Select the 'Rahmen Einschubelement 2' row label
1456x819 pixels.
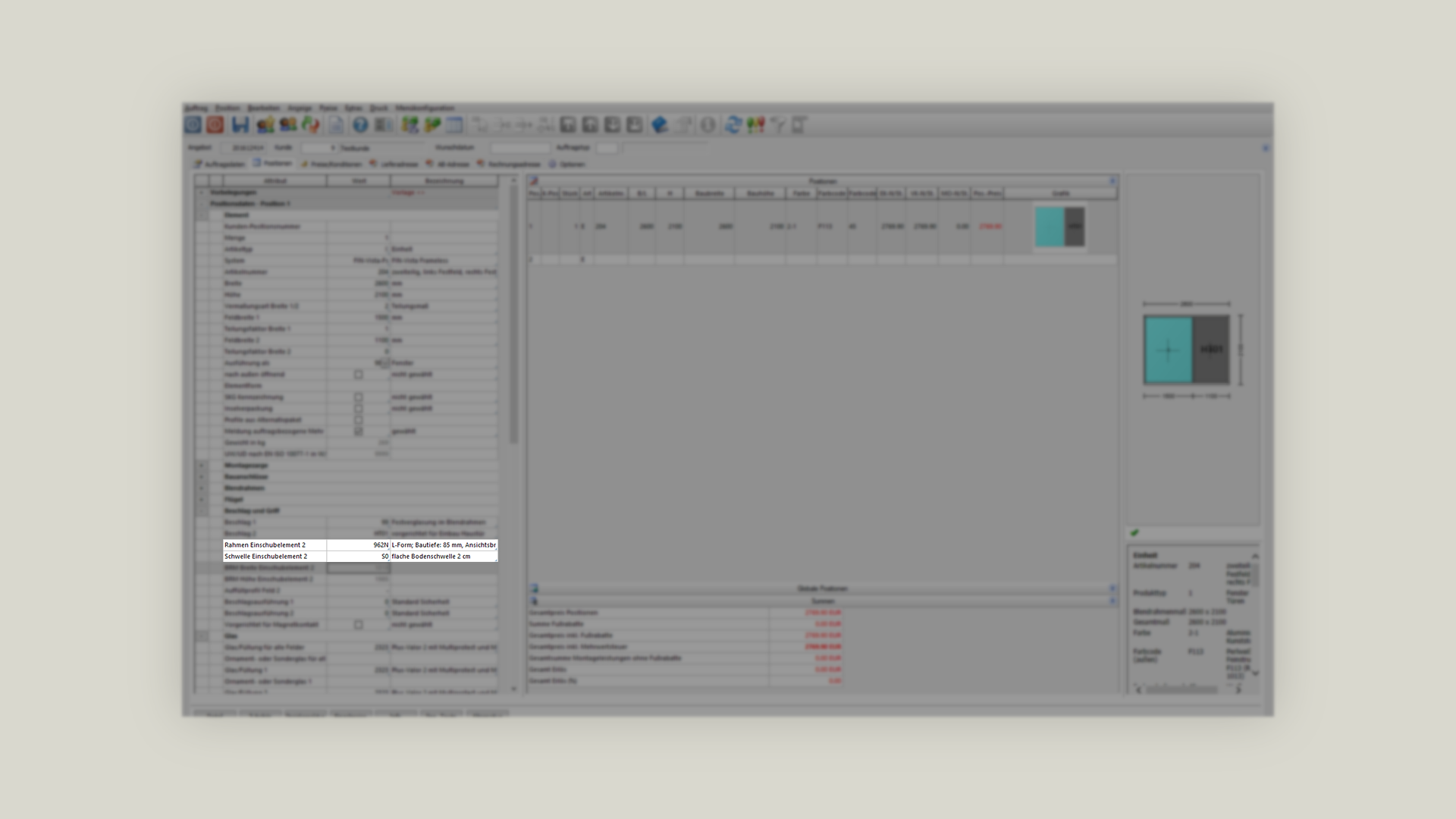coord(265,545)
